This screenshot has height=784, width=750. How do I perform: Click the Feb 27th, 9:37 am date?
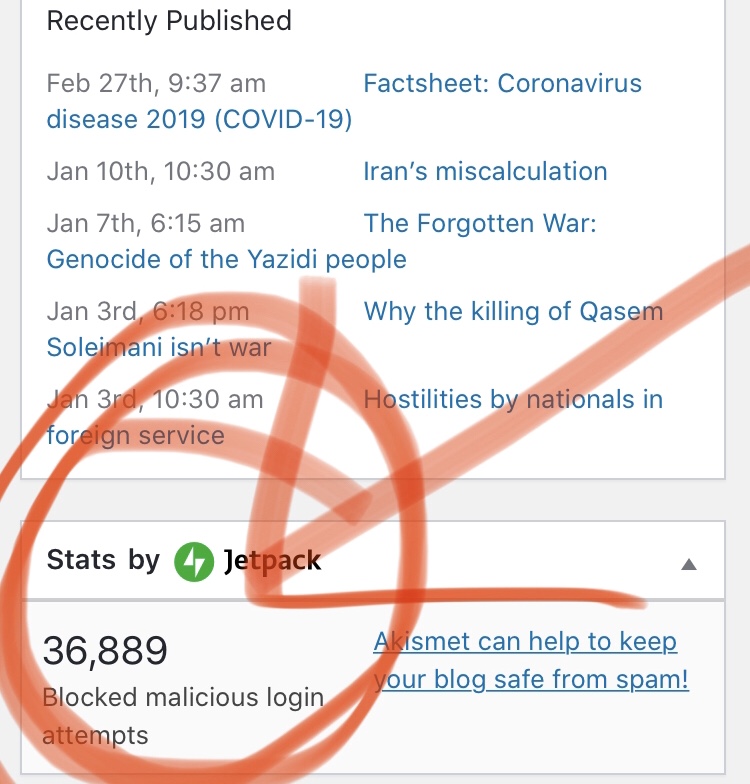point(156,83)
